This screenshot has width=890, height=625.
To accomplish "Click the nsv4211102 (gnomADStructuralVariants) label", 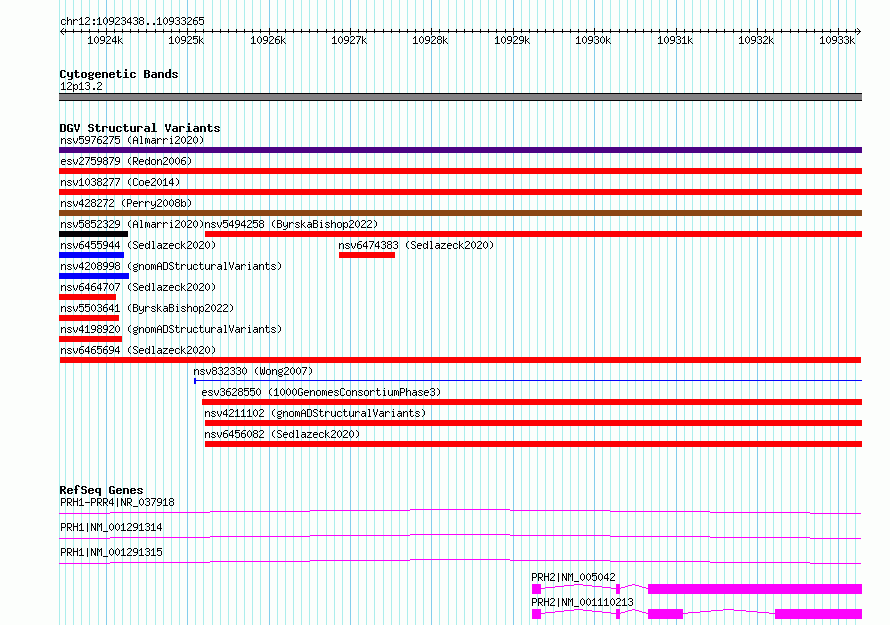I will coord(315,413).
